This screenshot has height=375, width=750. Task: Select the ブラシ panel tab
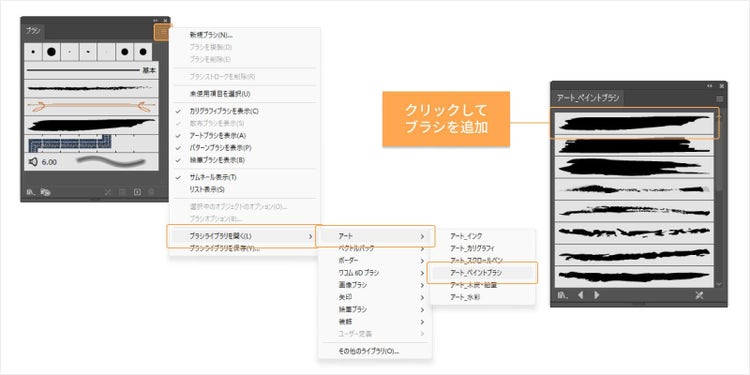pos(33,31)
